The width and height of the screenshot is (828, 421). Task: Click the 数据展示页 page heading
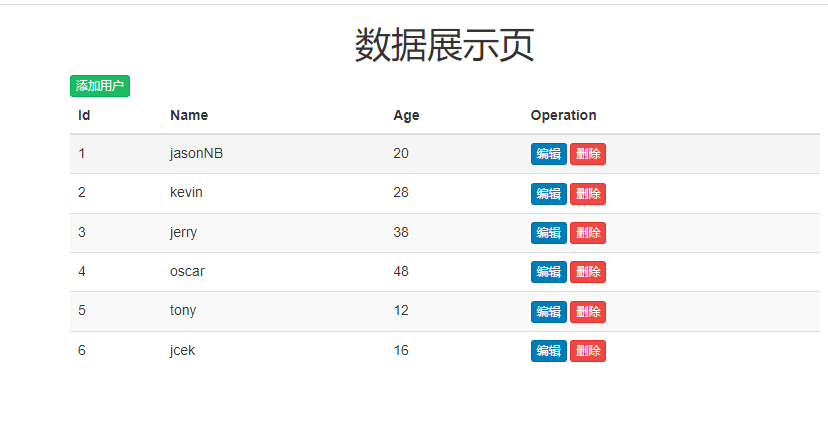pos(444,45)
